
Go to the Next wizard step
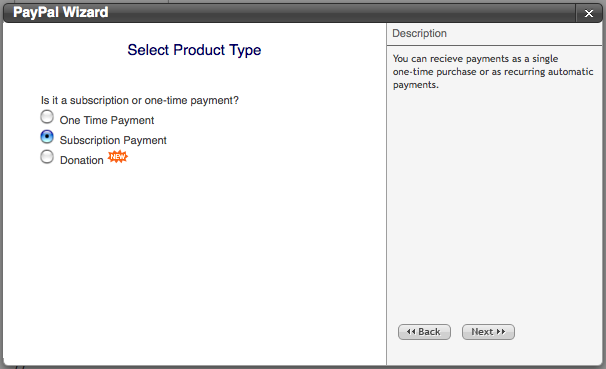coord(488,332)
